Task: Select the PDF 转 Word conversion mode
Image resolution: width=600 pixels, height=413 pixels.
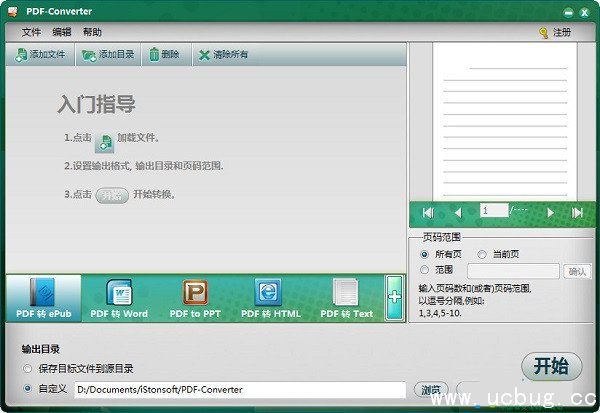Action: click(x=119, y=298)
